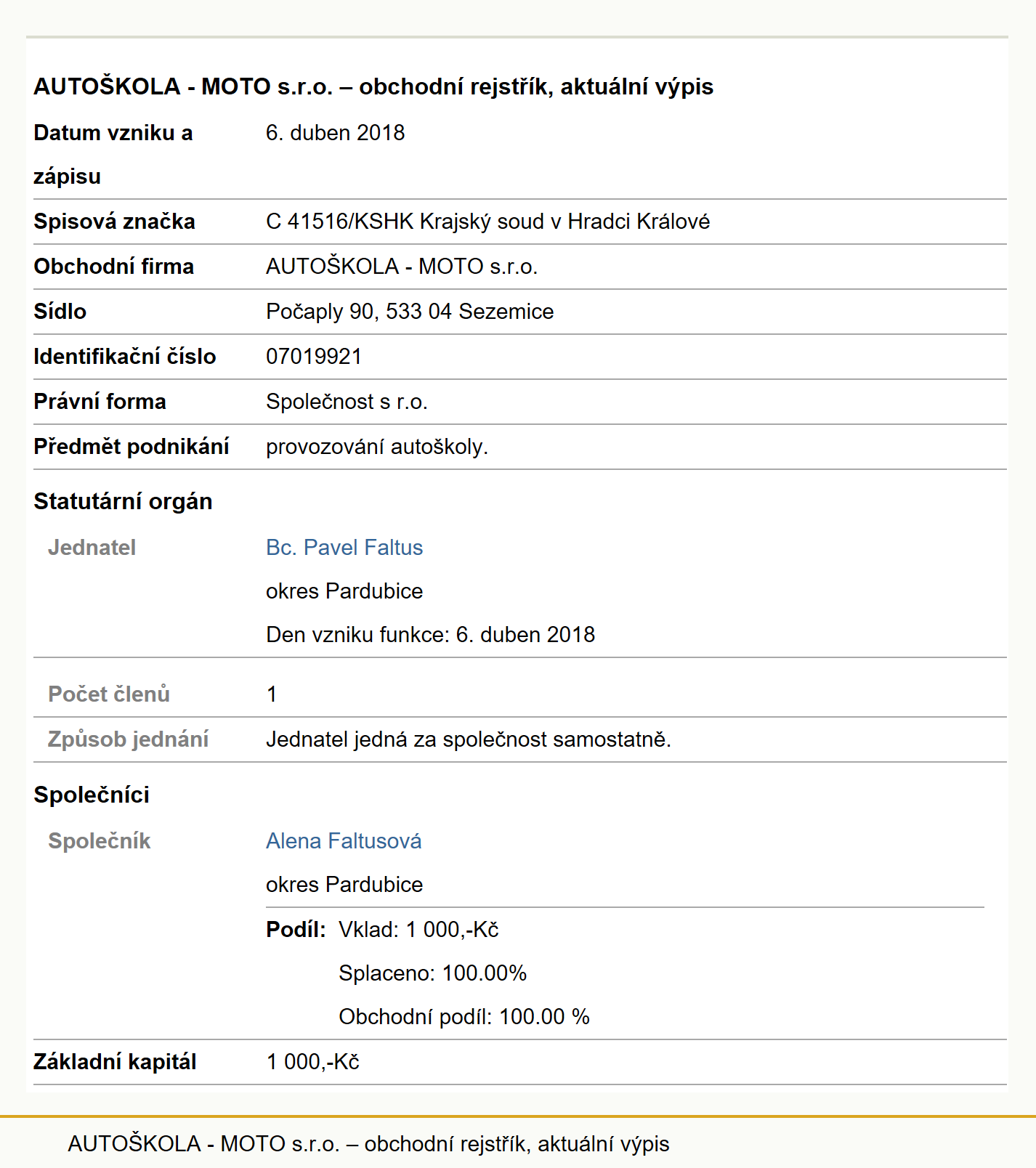
Task: Click the footer title at page bottom
Action: tap(368, 1144)
